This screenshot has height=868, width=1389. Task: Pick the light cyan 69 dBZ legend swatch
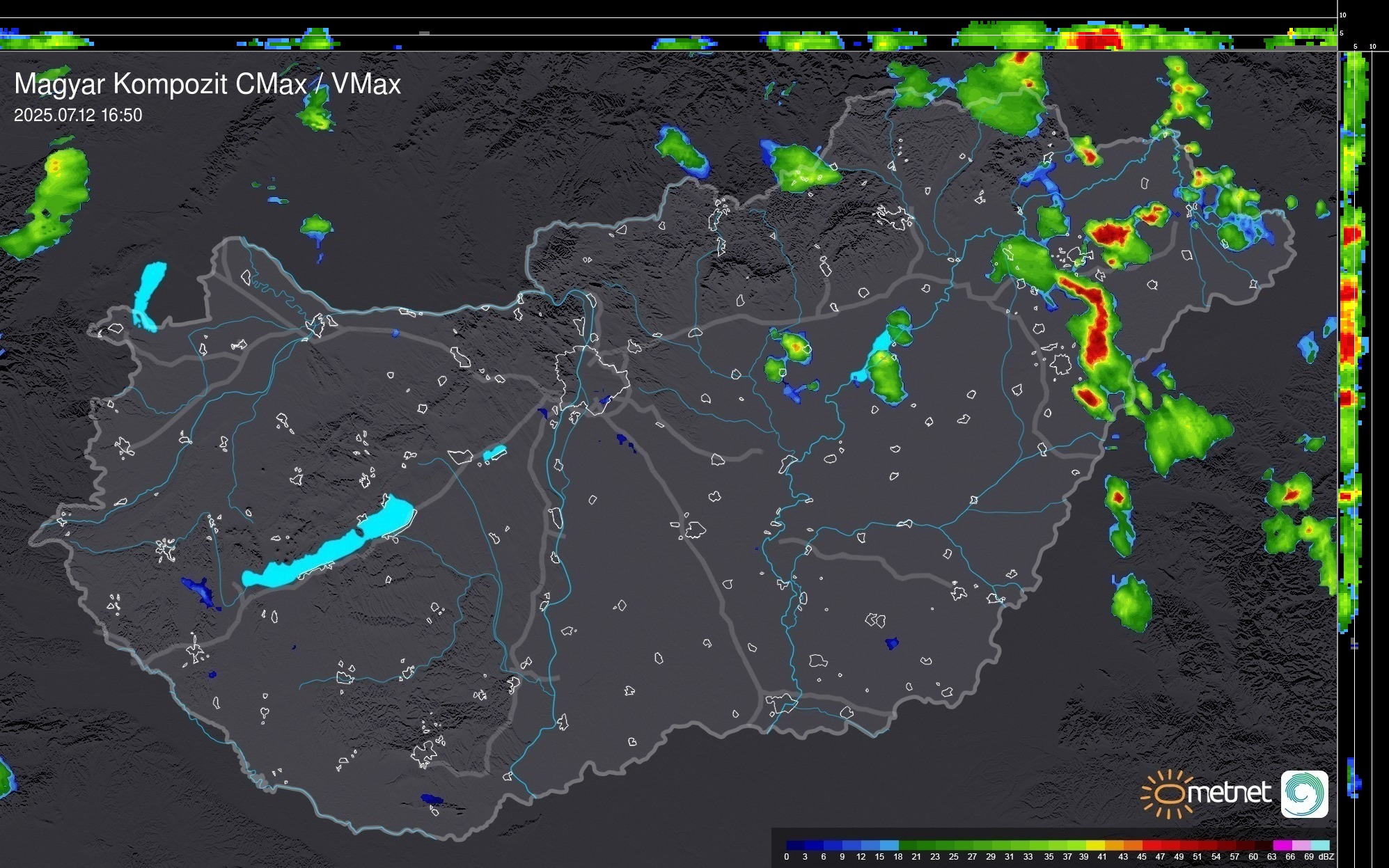coord(1320,845)
